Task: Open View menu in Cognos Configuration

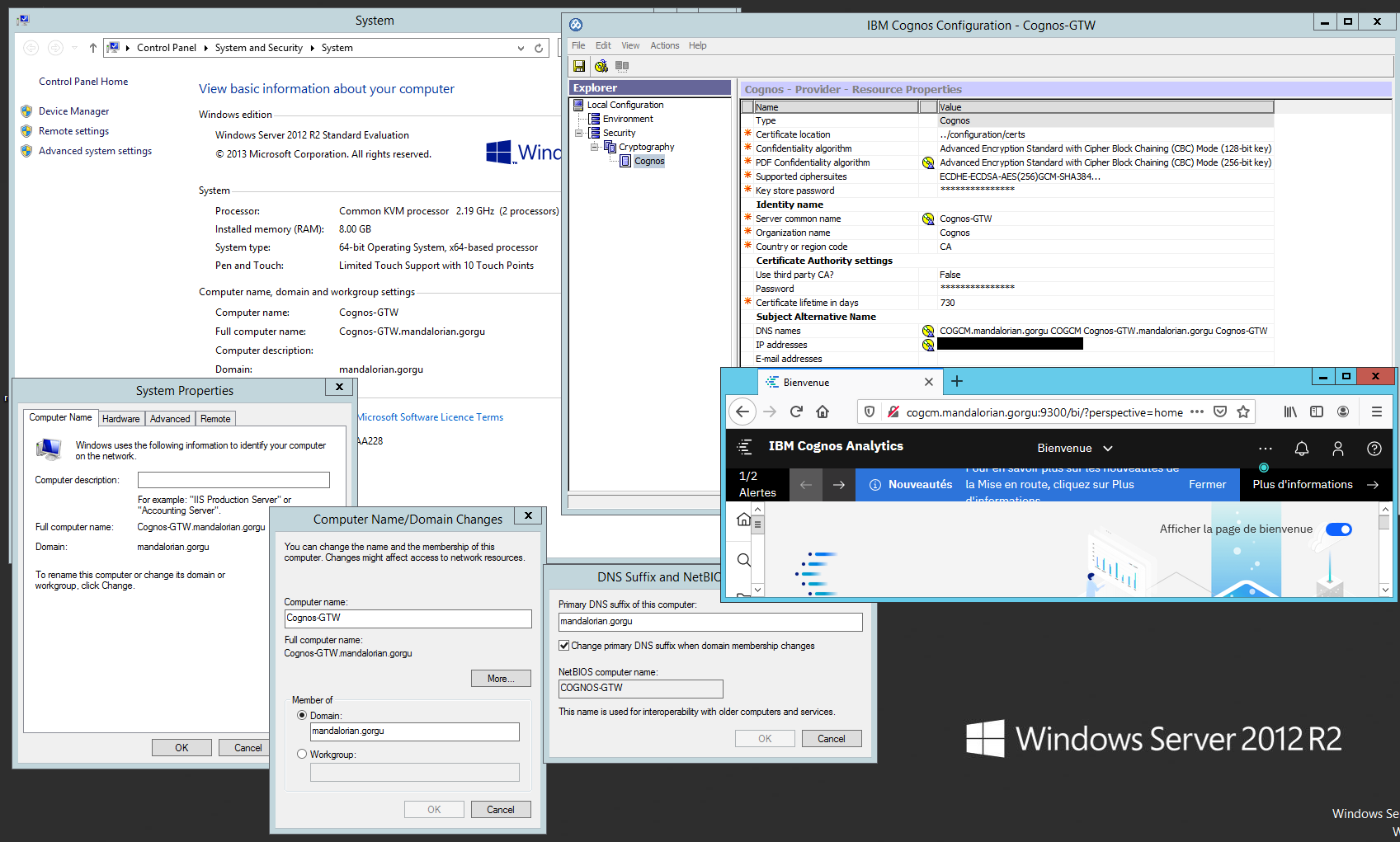Action: coord(630,45)
